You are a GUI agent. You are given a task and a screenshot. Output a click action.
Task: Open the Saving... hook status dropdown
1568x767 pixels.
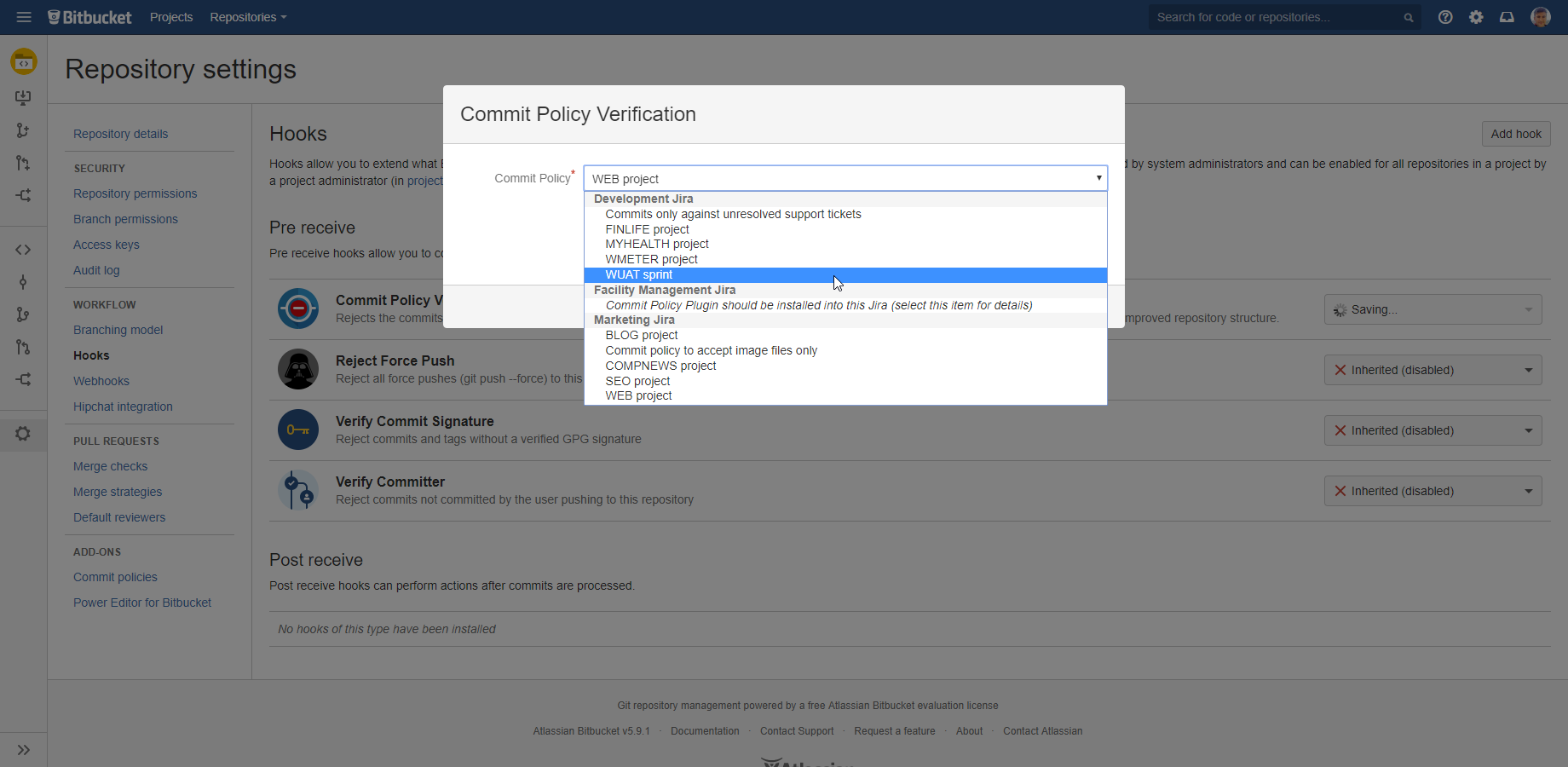(x=1433, y=309)
